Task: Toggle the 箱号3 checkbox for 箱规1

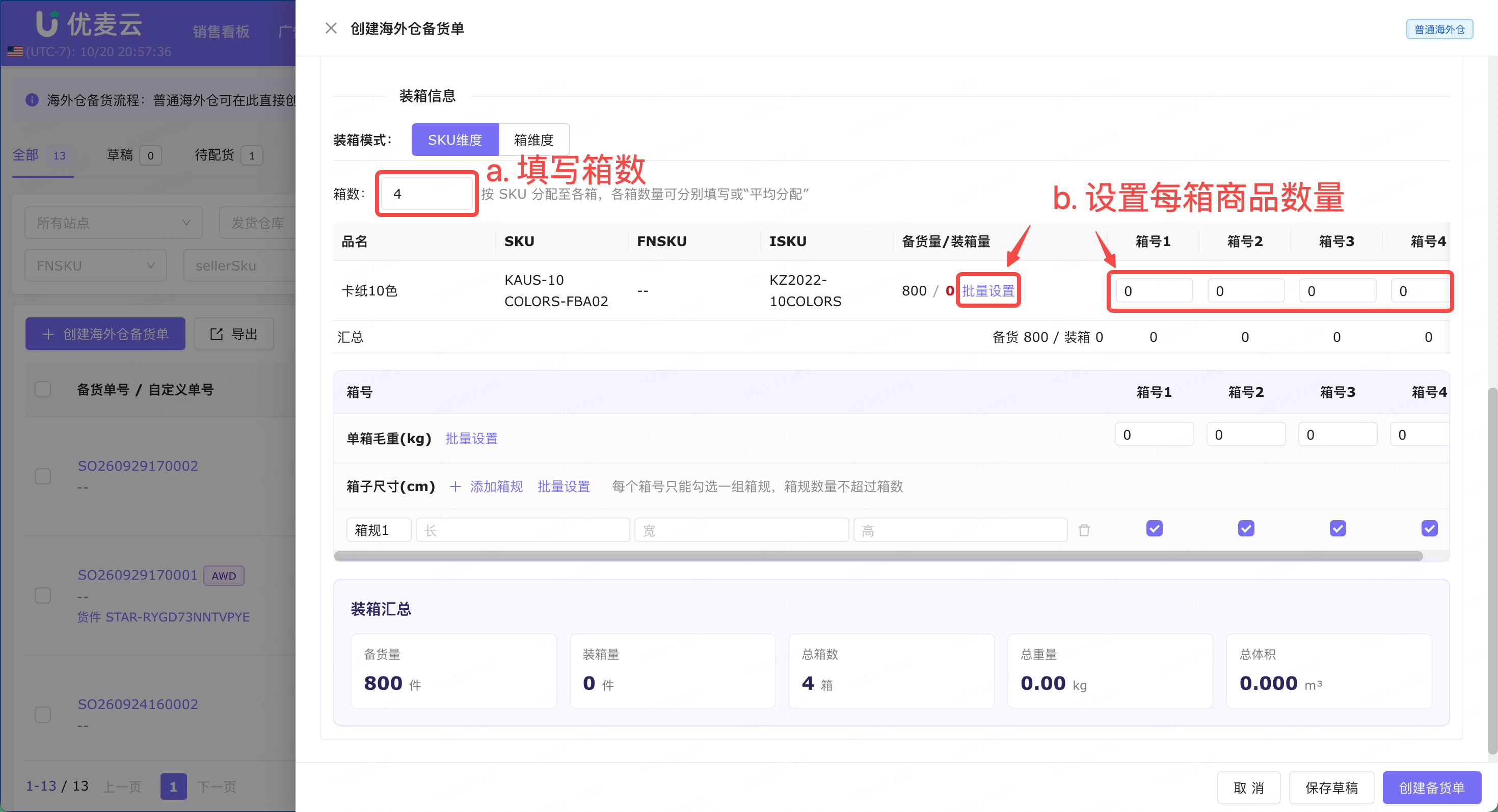Action: coord(1338,528)
